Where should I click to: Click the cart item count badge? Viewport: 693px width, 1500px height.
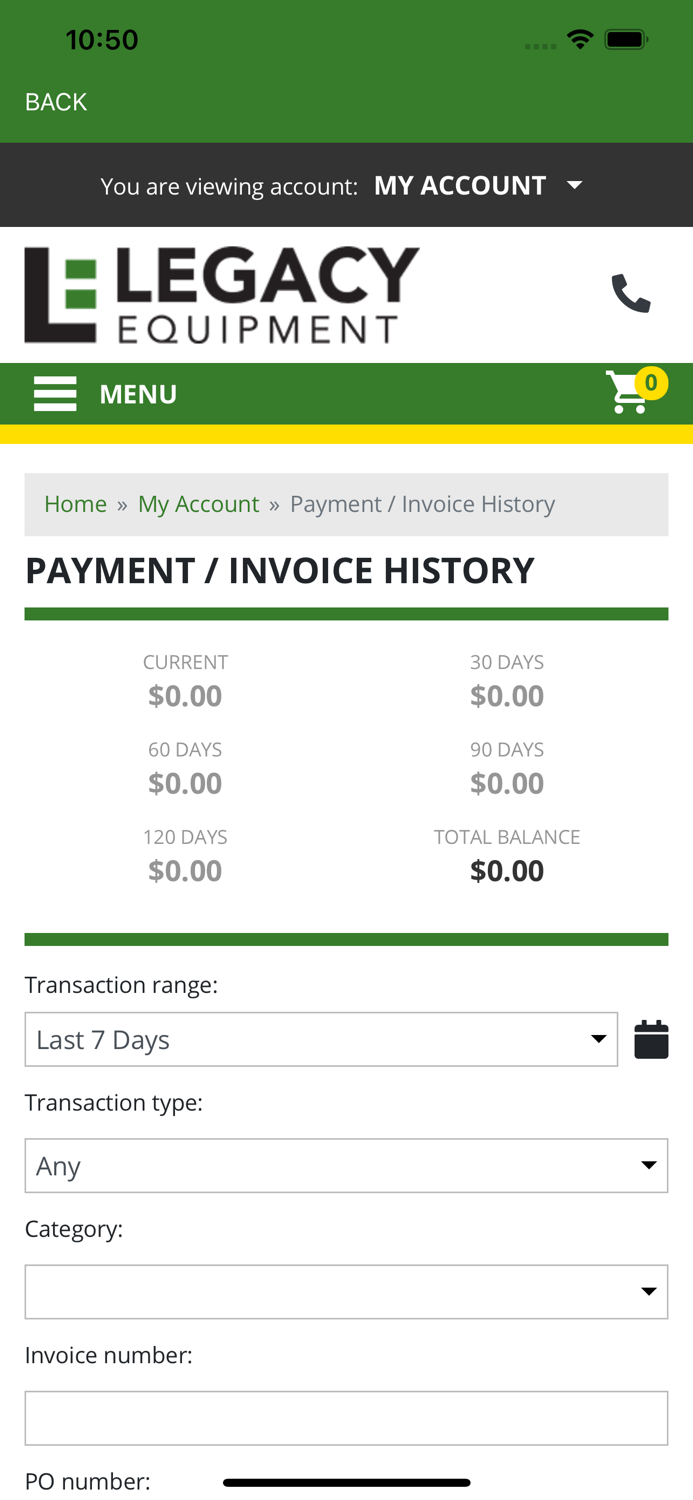coord(652,381)
